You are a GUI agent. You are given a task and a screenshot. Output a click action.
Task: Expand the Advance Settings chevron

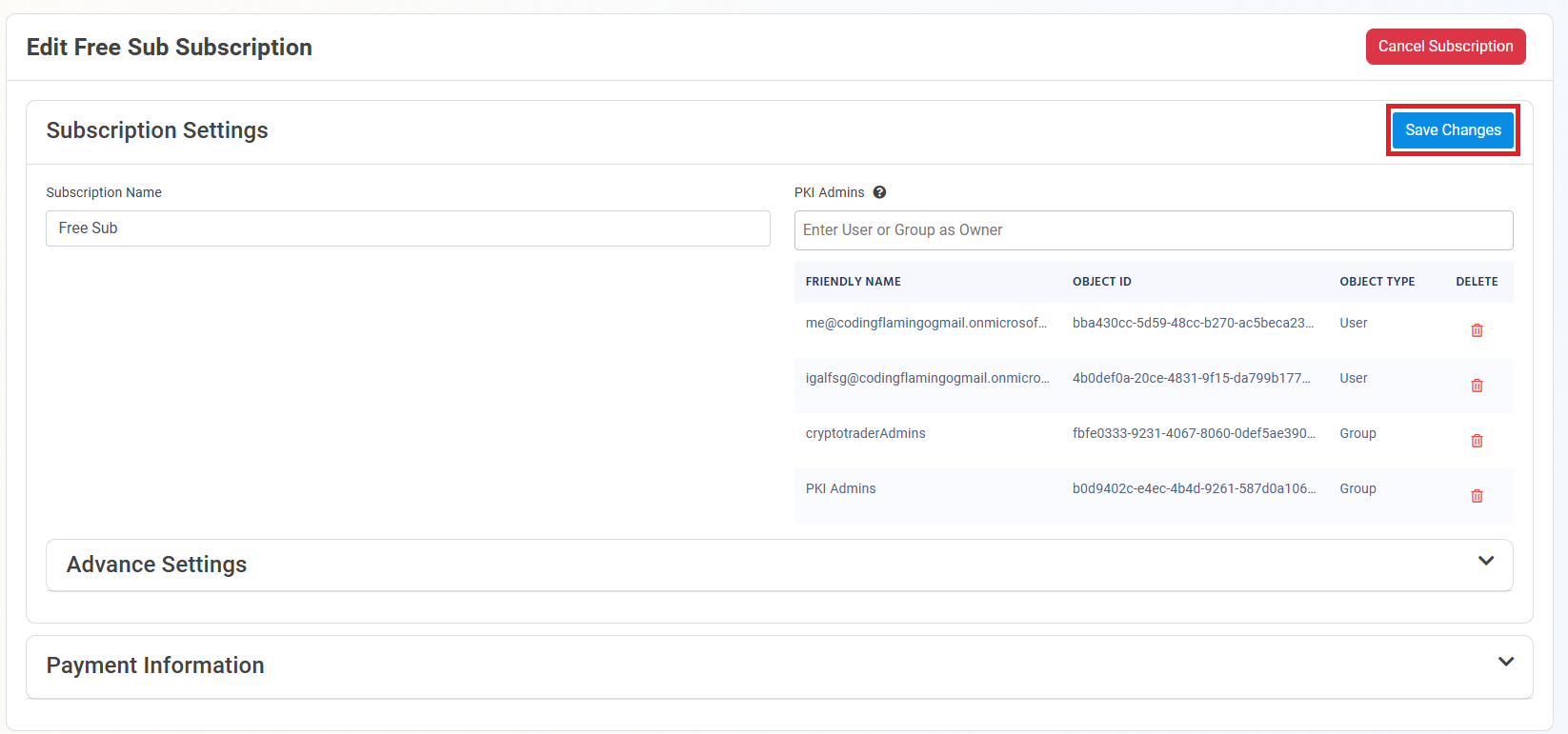[1485, 561]
